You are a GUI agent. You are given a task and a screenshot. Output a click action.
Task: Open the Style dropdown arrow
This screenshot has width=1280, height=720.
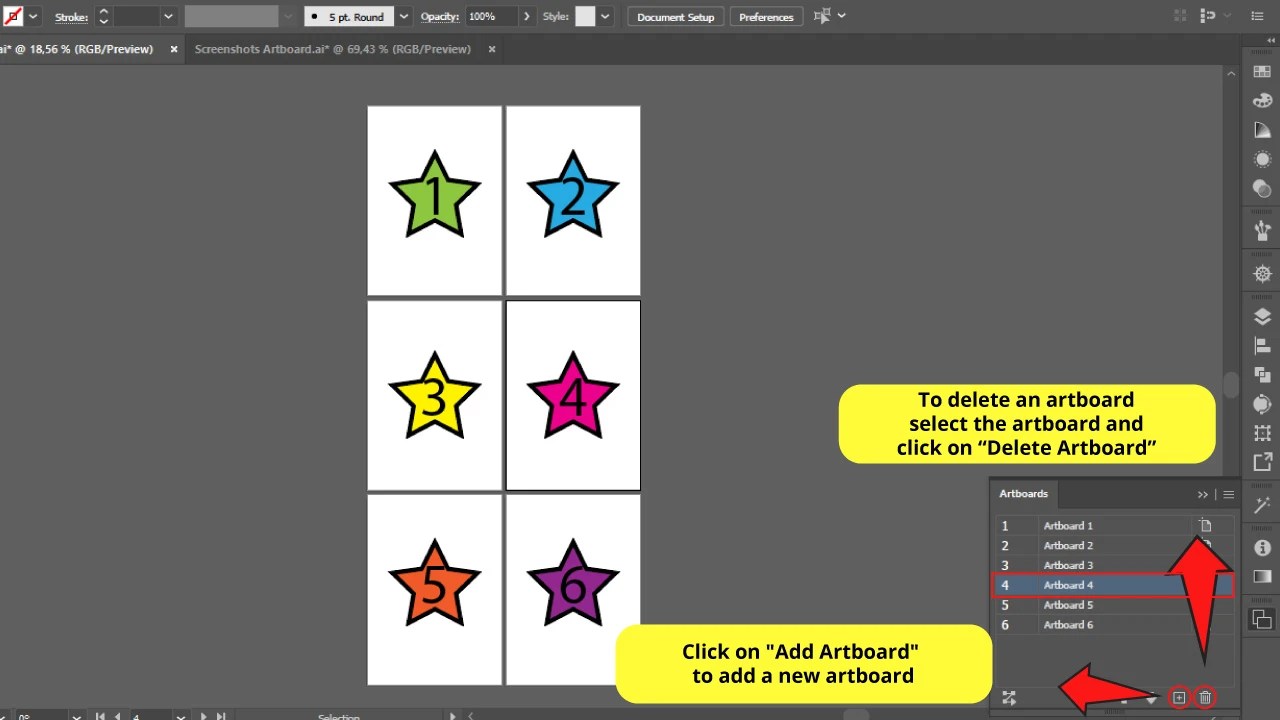click(606, 16)
